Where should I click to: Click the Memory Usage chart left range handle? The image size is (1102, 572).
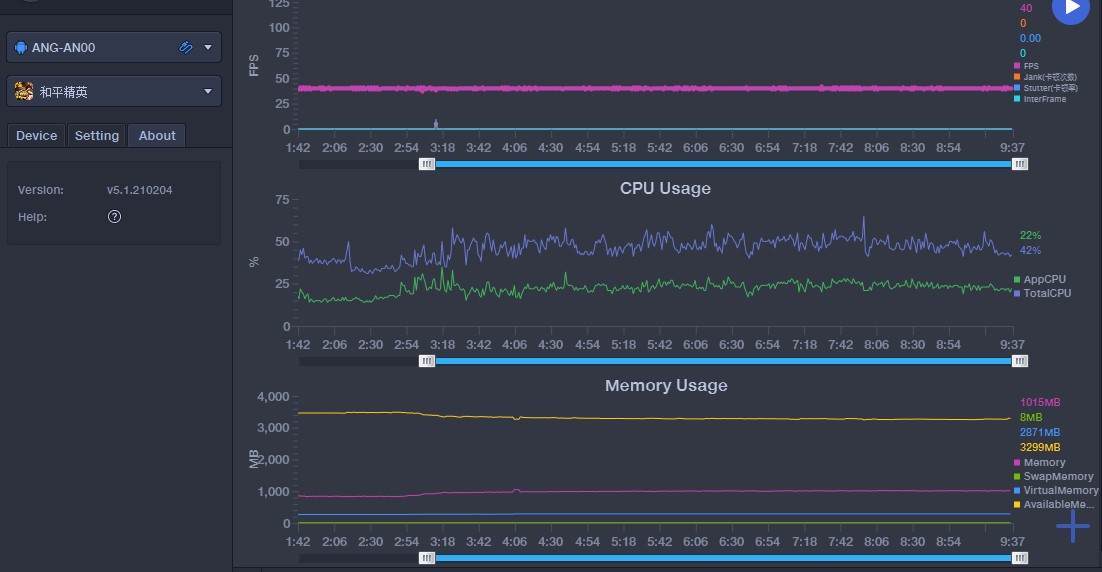[427, 559]
